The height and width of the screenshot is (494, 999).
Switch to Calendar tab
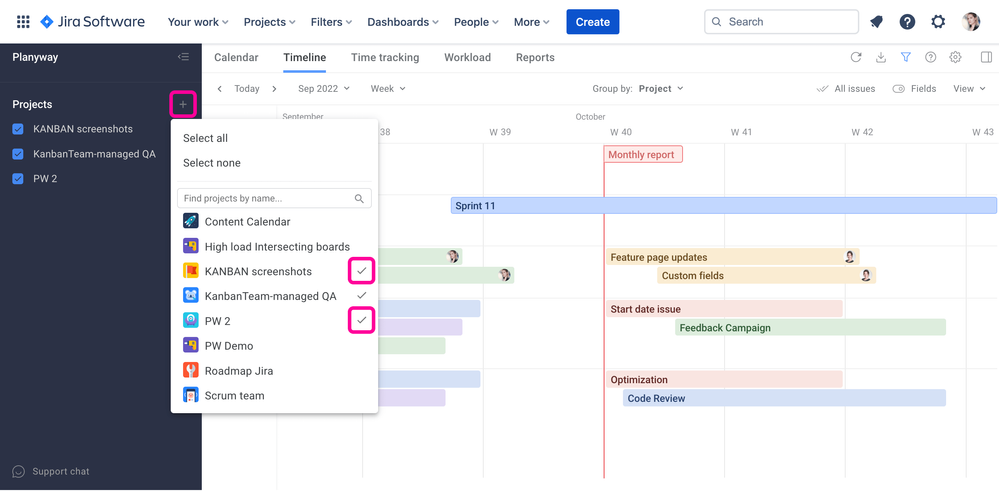[x=236, y=57]
